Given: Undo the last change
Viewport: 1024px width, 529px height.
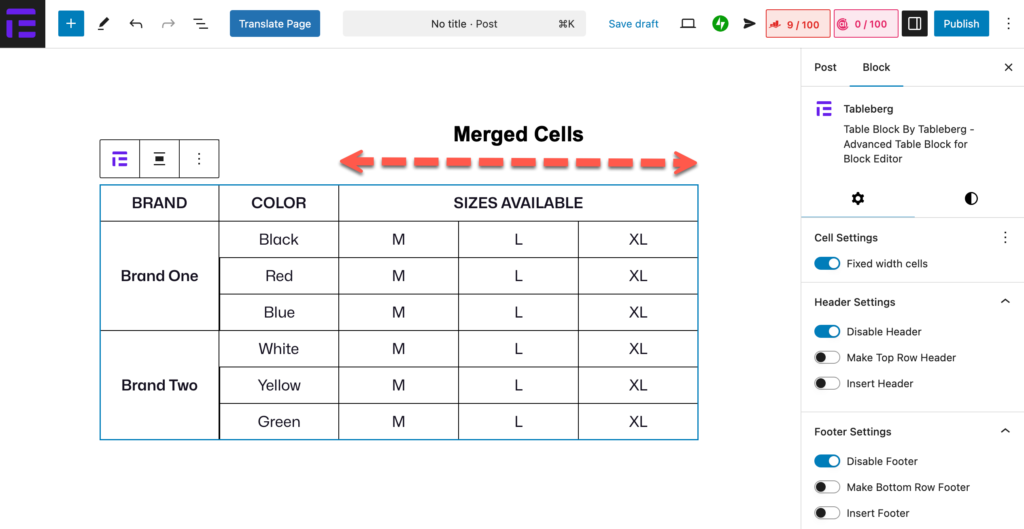Looking at the screenshot, I should click(x=136, y=24).
